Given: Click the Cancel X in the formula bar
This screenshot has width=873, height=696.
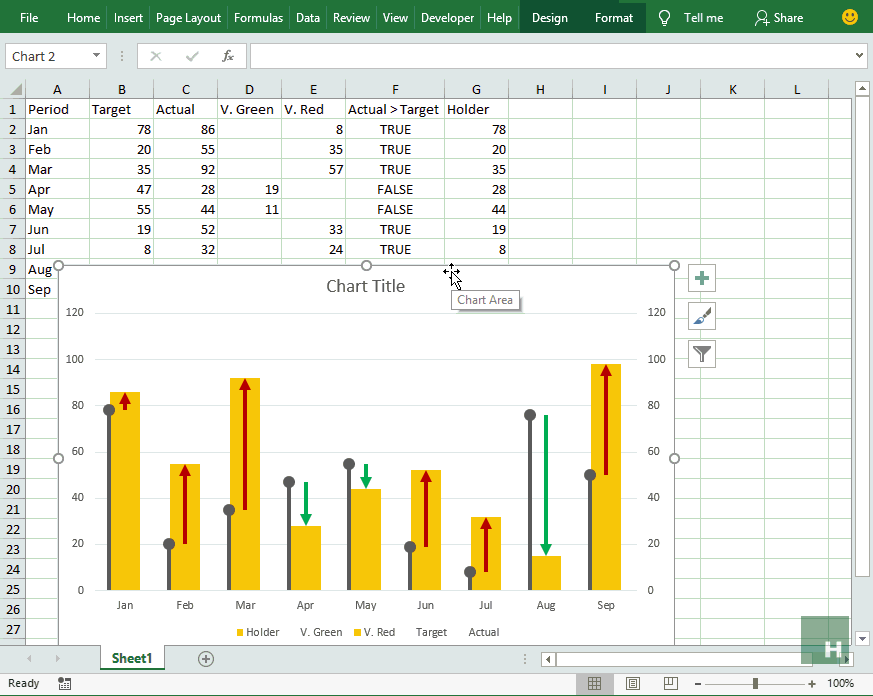Looking at the screenshot, I should (156, 56).
